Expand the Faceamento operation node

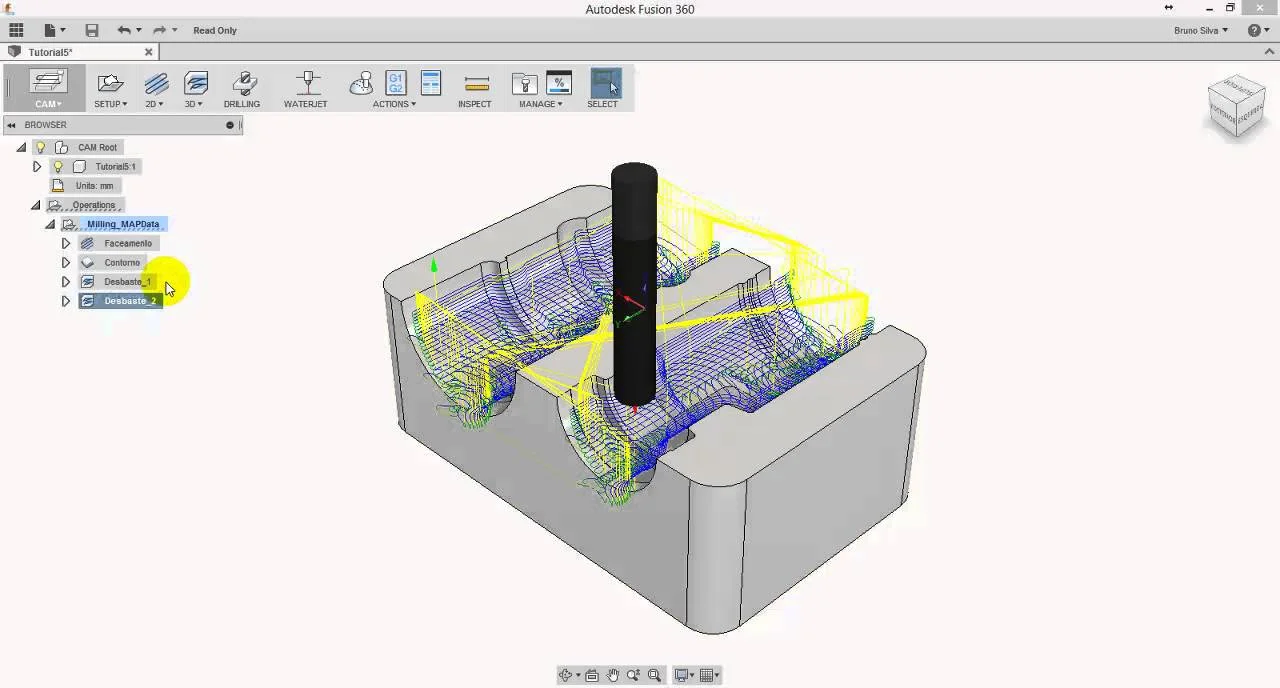[x=66, y=243]
